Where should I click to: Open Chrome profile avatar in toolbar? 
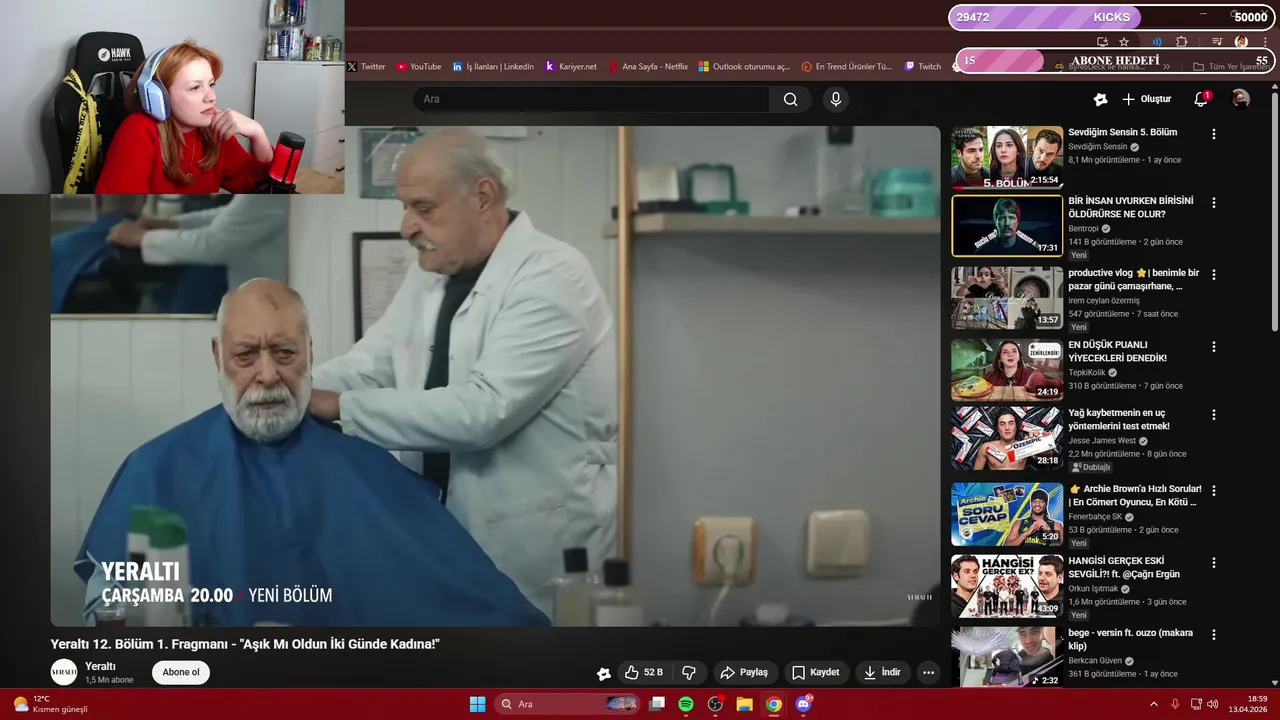[1241, 42]
